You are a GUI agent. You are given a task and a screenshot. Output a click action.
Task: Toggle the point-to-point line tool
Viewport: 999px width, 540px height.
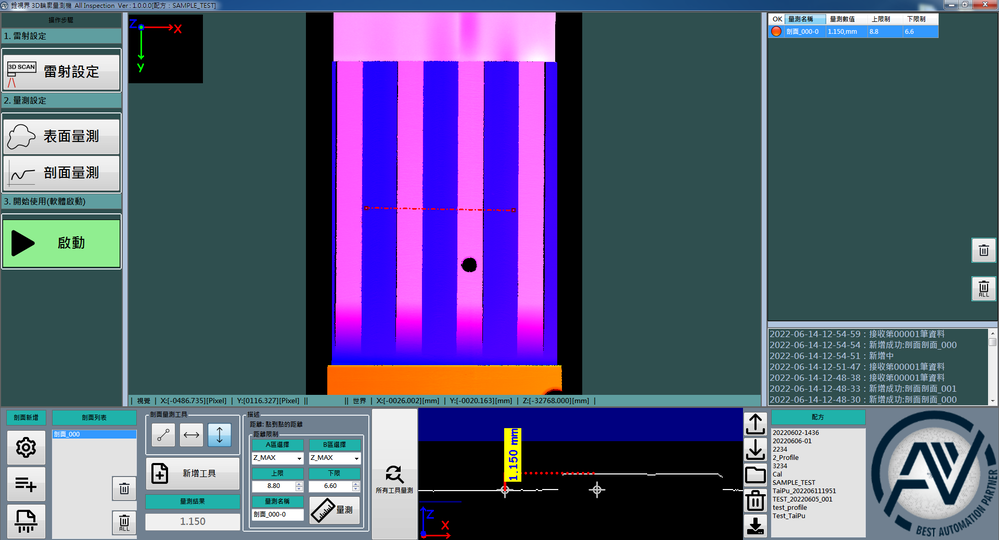pyautogui.click(x=163, y=435)
